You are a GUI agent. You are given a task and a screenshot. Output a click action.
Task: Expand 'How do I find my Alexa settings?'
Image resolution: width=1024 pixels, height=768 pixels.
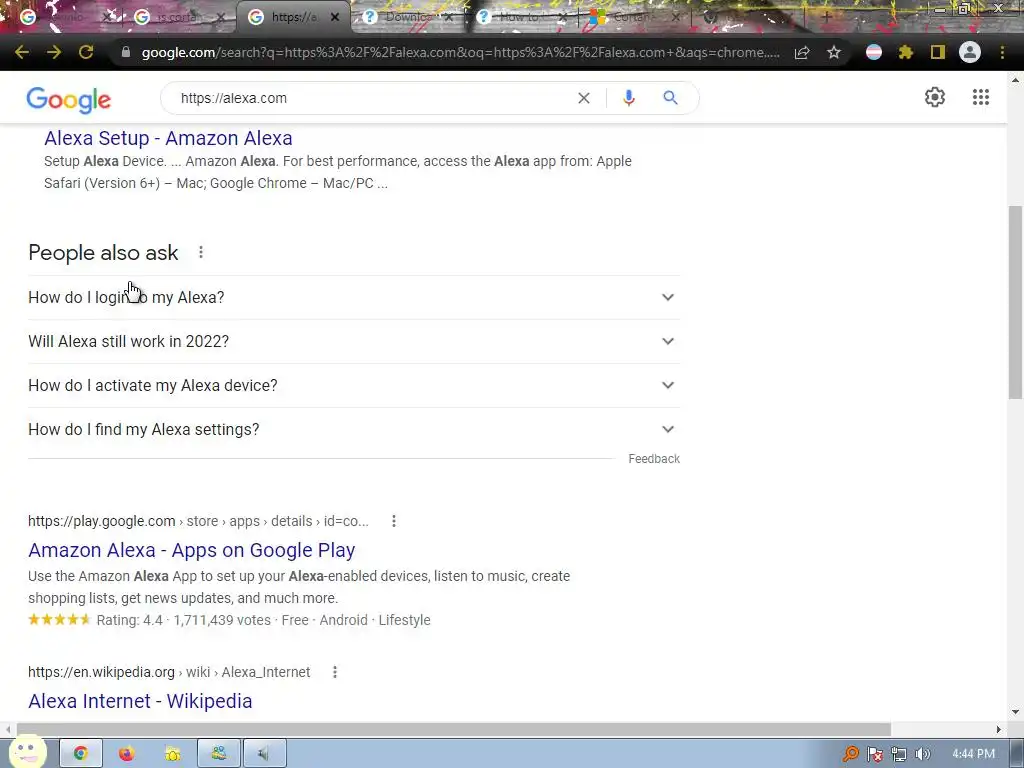(x=354, y=429)
